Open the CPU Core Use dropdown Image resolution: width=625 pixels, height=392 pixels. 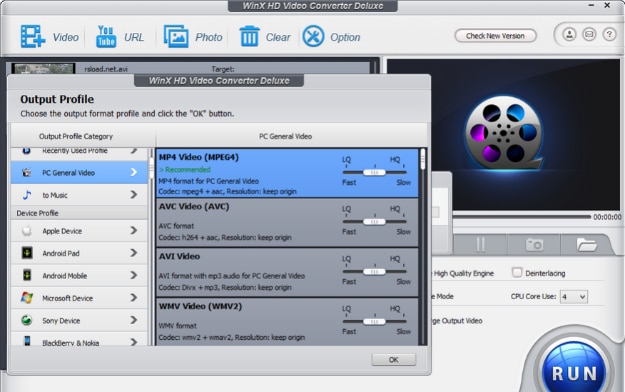(x=574, y=297)
